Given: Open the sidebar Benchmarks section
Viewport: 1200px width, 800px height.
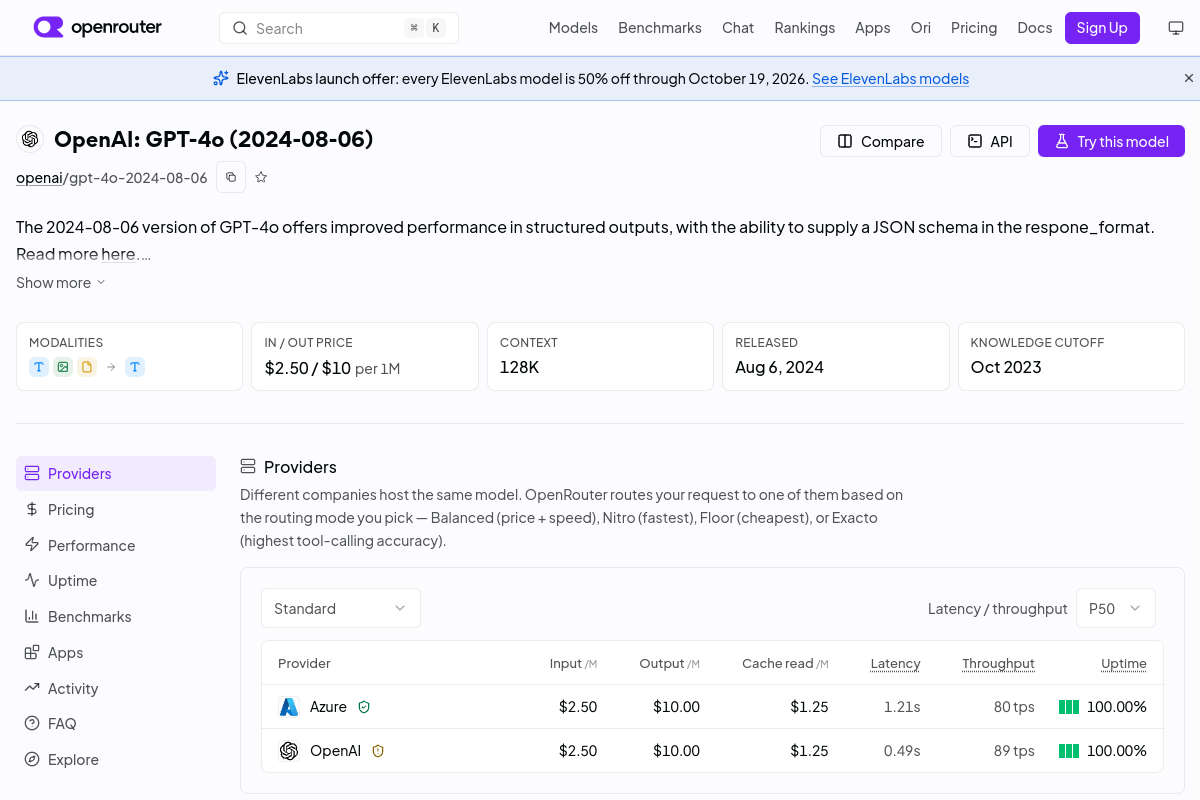Looking at the screenshot, I should 116,617.
